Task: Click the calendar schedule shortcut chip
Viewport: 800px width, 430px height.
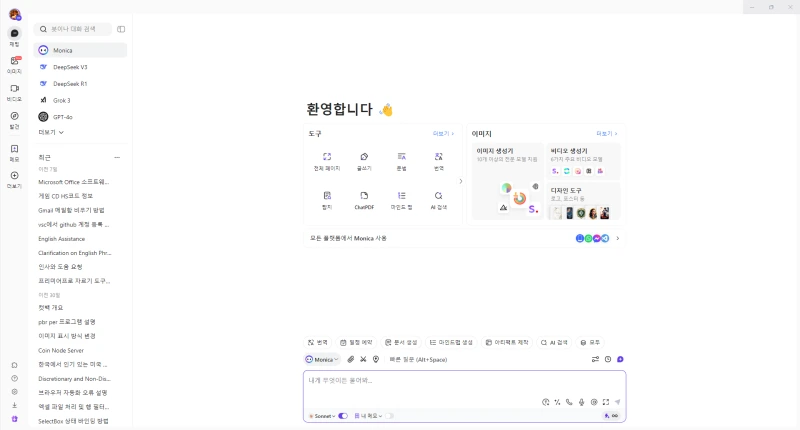Action: pos(356,342)
